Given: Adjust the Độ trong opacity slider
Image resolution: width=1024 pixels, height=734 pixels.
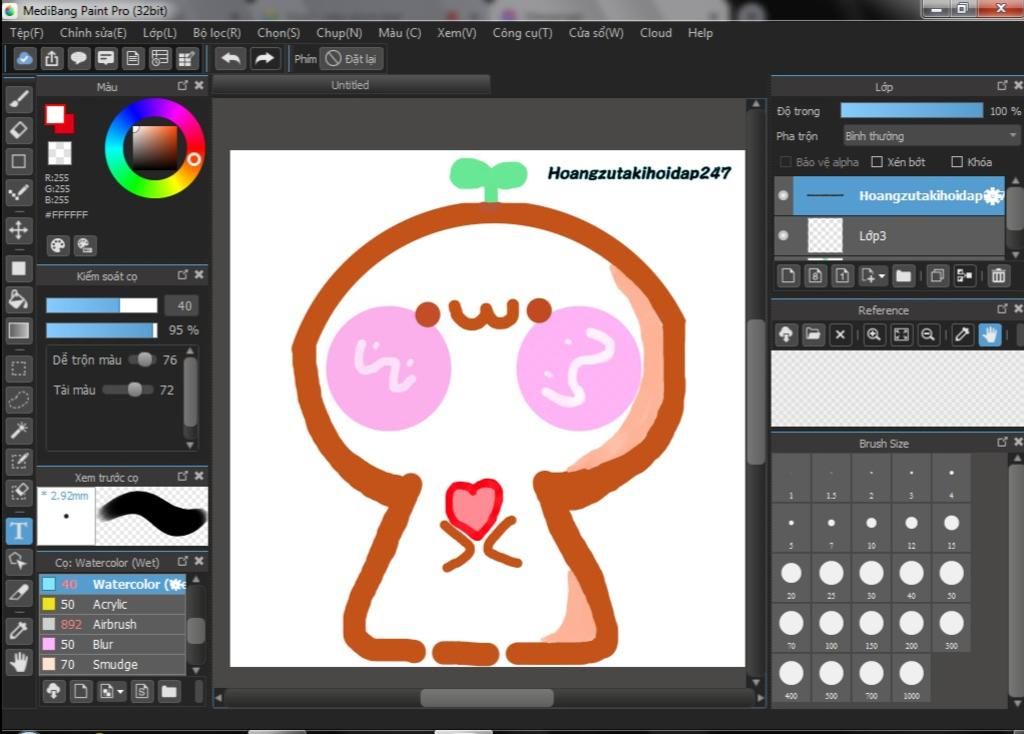Looking at the screenshot, I should [912, 110].
